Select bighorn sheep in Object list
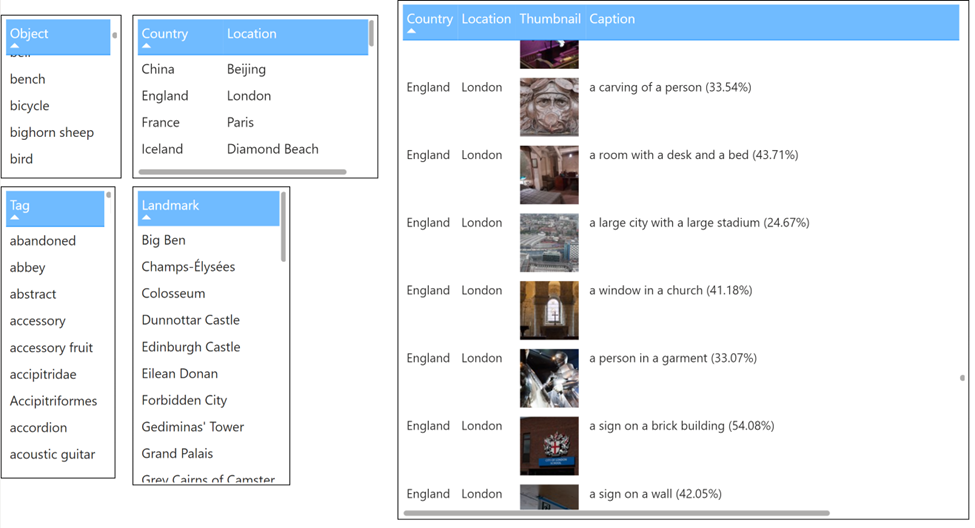The height and width of the screenshot is (528, 975). point(52,133)
